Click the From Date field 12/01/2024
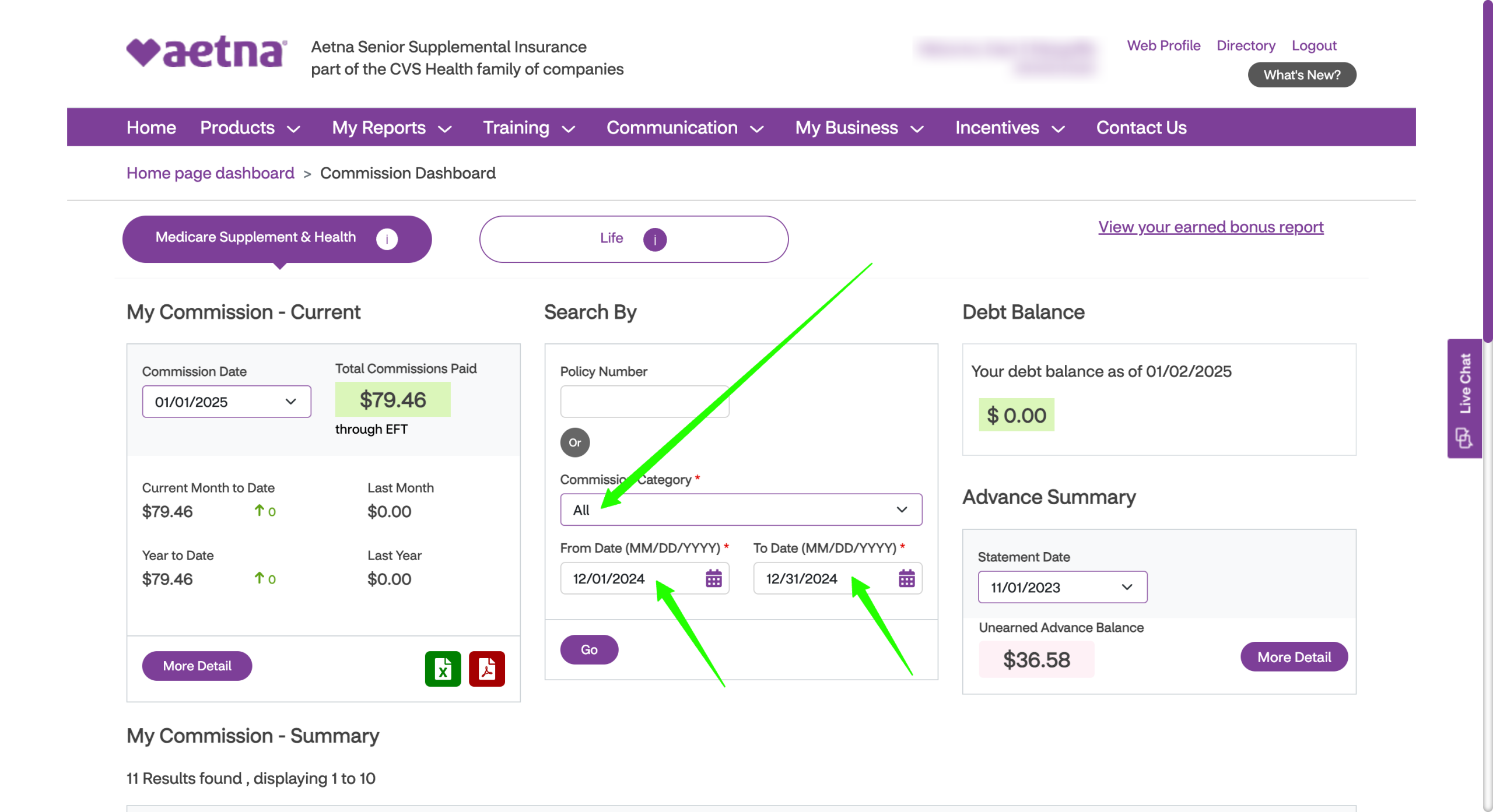The image size is (1493, 812). (644, 578)
